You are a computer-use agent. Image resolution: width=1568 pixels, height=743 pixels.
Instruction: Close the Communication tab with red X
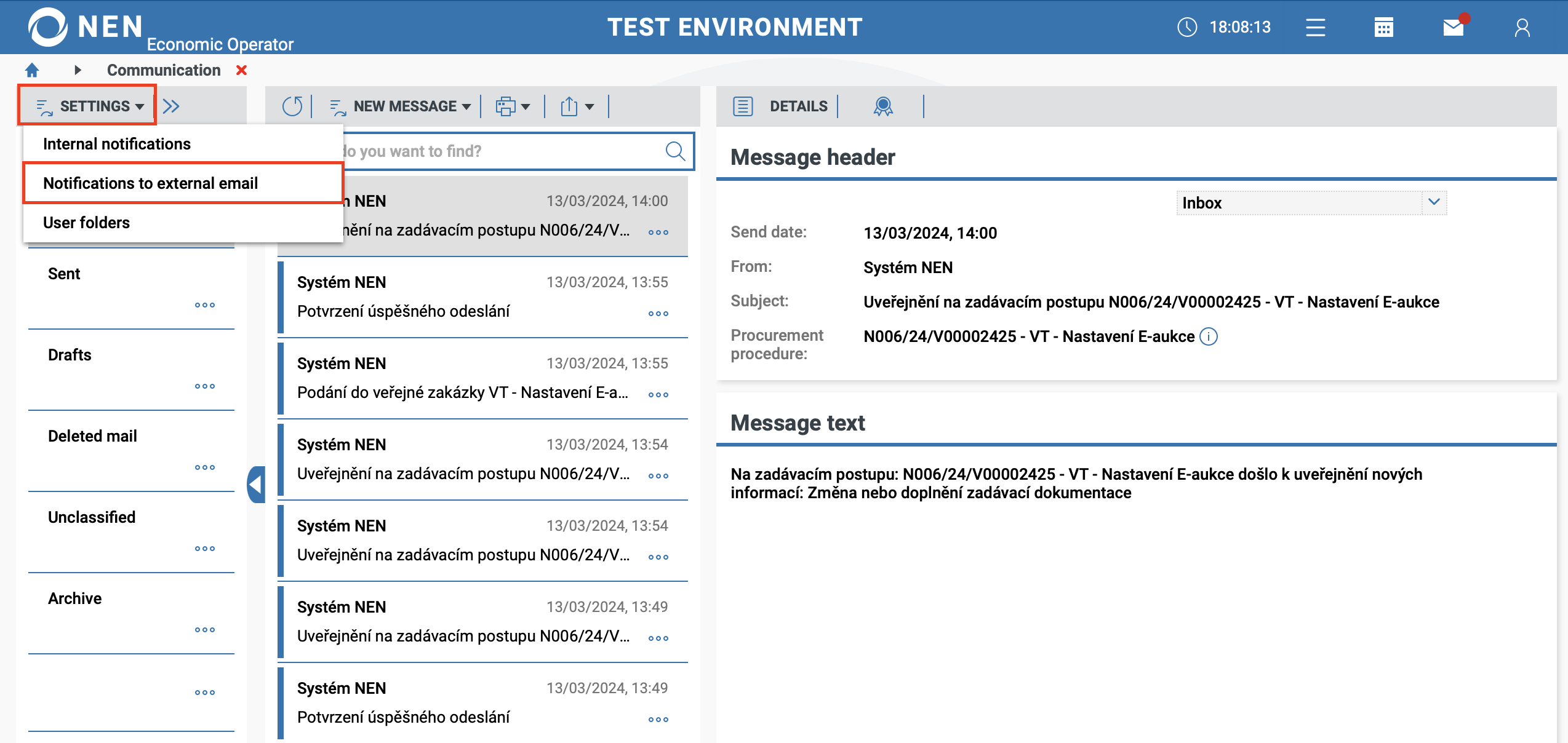point(242,70)
